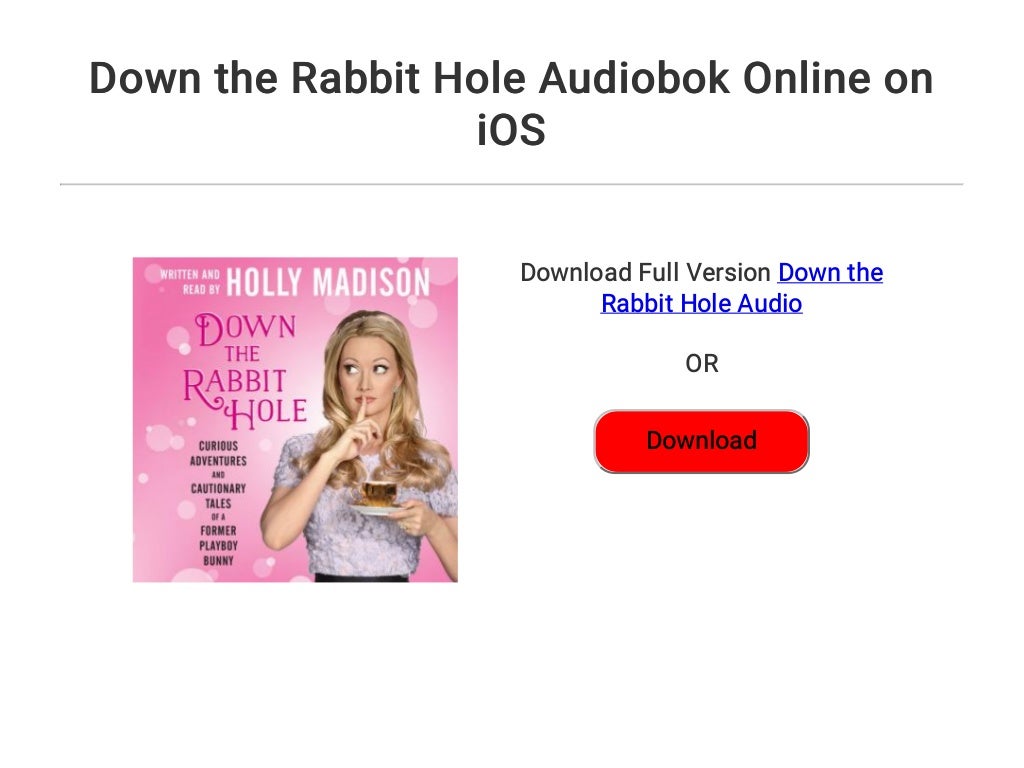Image resolution: width=1024 pixels, height=768 pixels.
Task: Click the 'Former Playboy Bunny' cover text
Action: point(219,545)
